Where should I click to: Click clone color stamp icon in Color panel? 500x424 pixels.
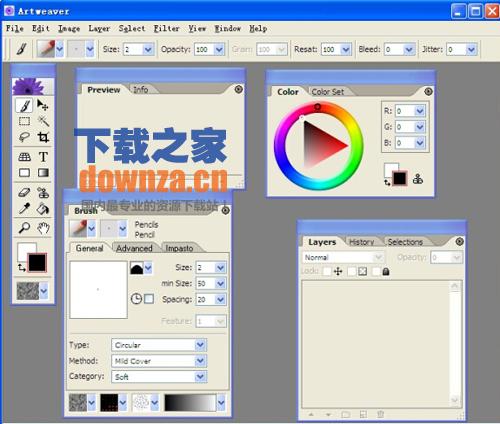pos(418,179)
